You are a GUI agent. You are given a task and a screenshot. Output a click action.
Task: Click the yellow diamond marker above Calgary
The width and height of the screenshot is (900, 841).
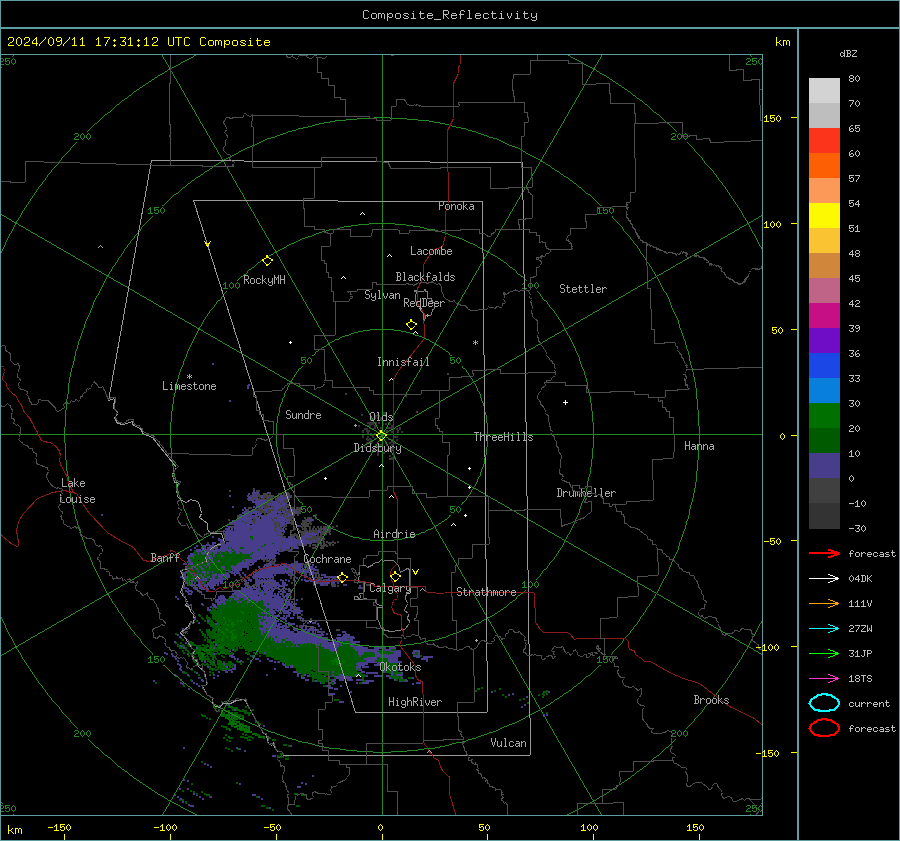395,576
